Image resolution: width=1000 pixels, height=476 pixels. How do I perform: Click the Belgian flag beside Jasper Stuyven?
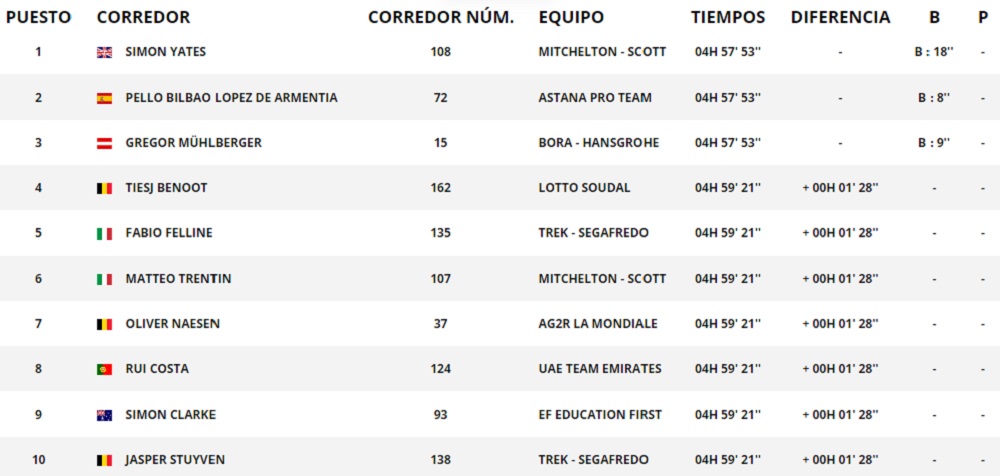[104, 460]
